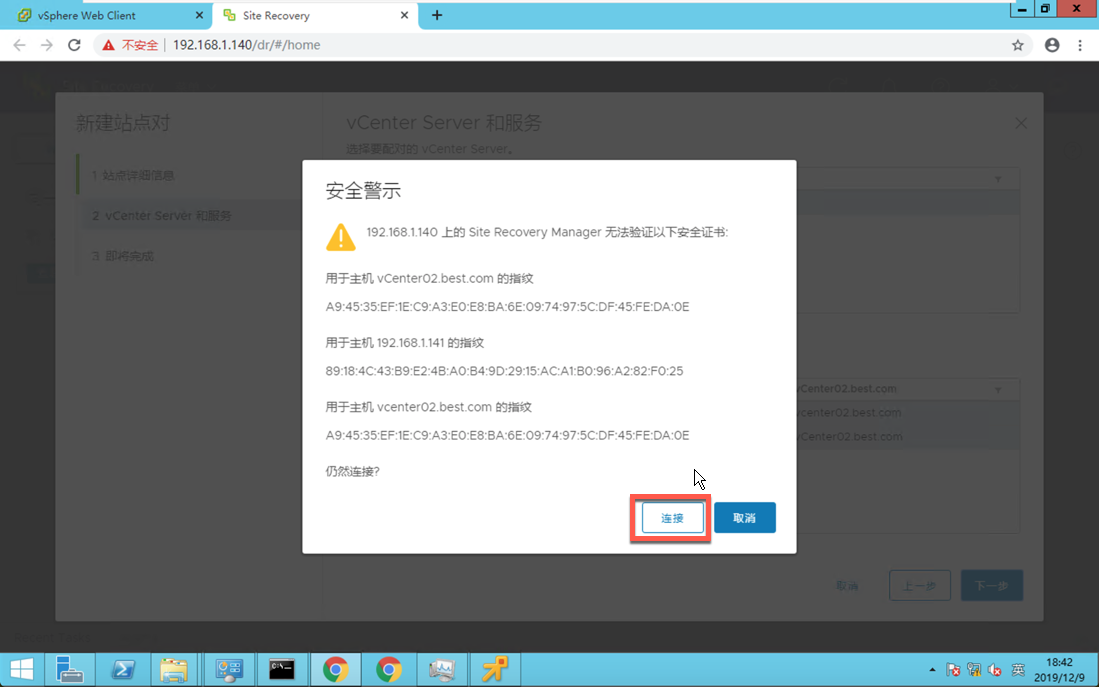Reload the current page
This screenshot has height=687, width=1099.
[x=74, y=45]
